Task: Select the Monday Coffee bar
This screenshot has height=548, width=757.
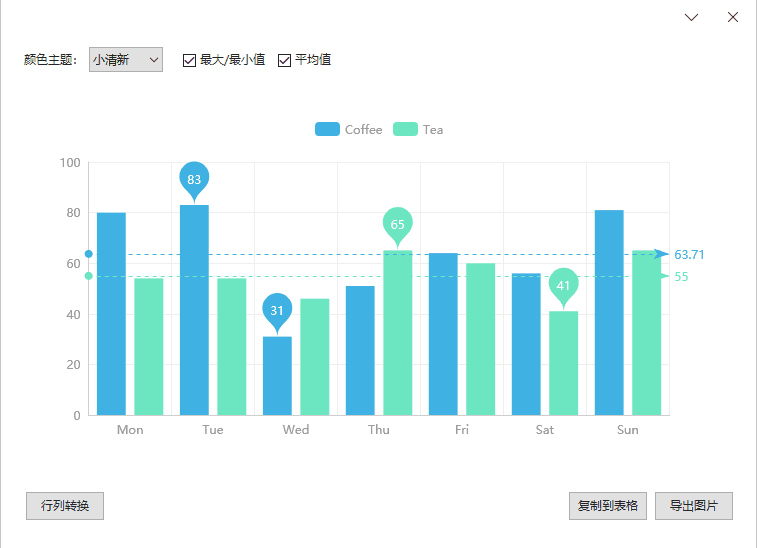Action: 112,314
